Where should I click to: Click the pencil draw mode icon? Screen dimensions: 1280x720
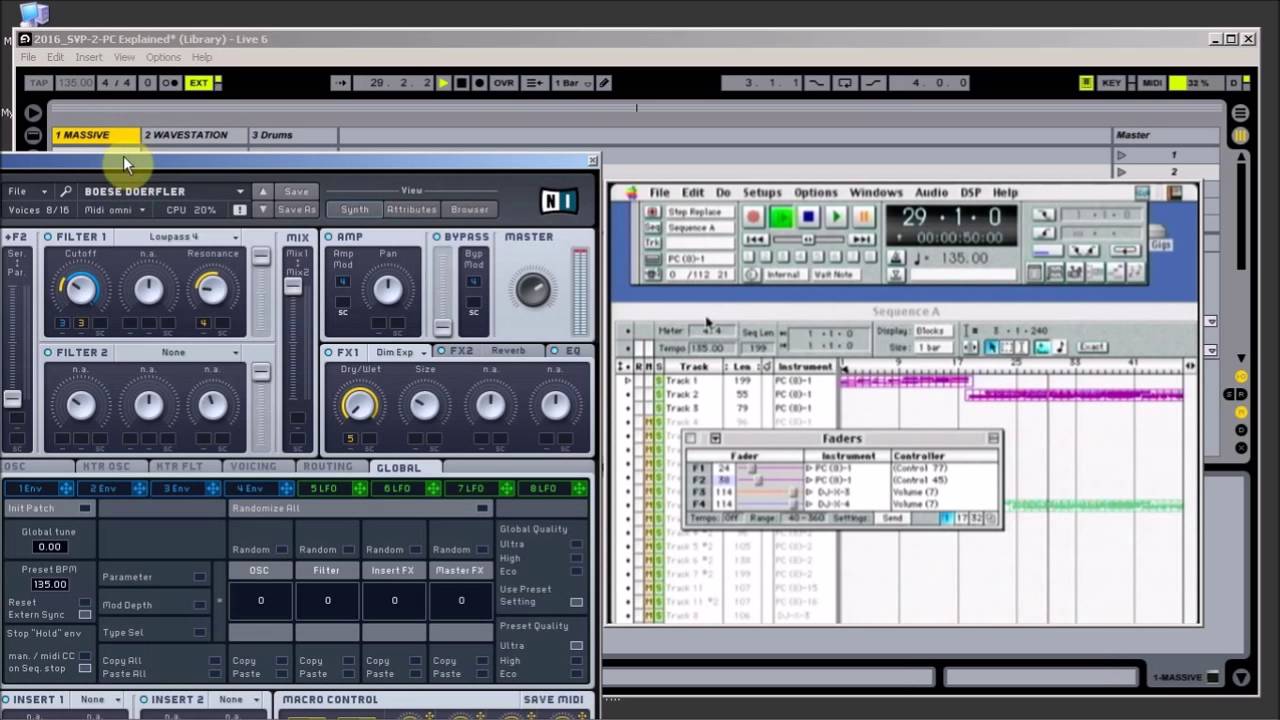(604, 83)
